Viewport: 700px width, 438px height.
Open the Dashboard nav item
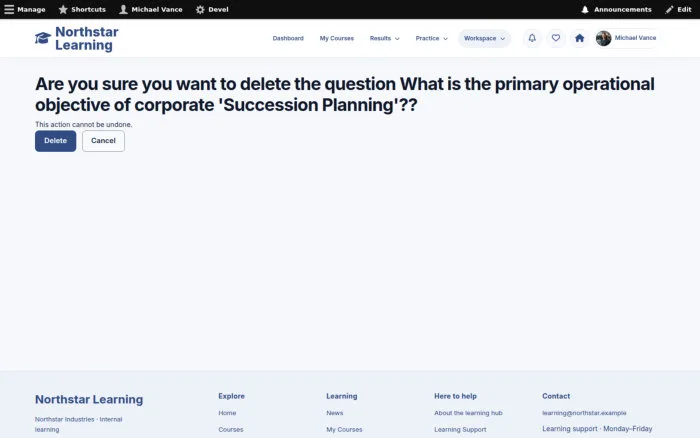point(288,38)
